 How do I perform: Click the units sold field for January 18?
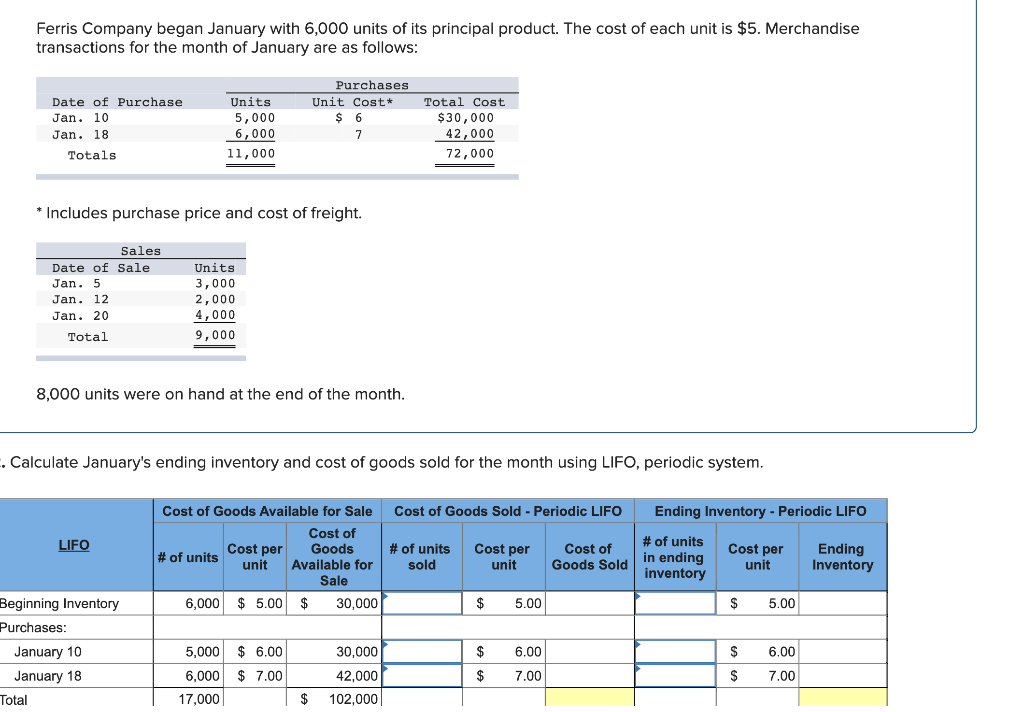click(421, 675)
